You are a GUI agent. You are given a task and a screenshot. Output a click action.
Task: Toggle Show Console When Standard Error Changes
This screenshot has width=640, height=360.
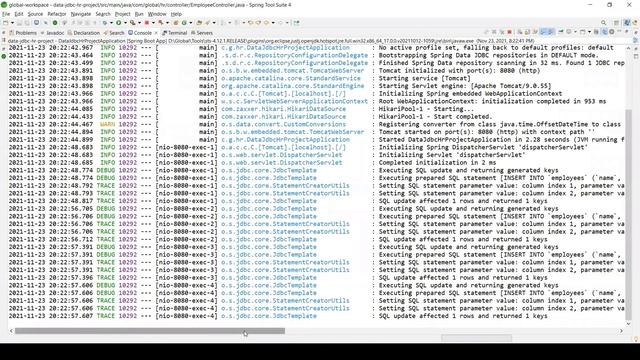point(550,32)
